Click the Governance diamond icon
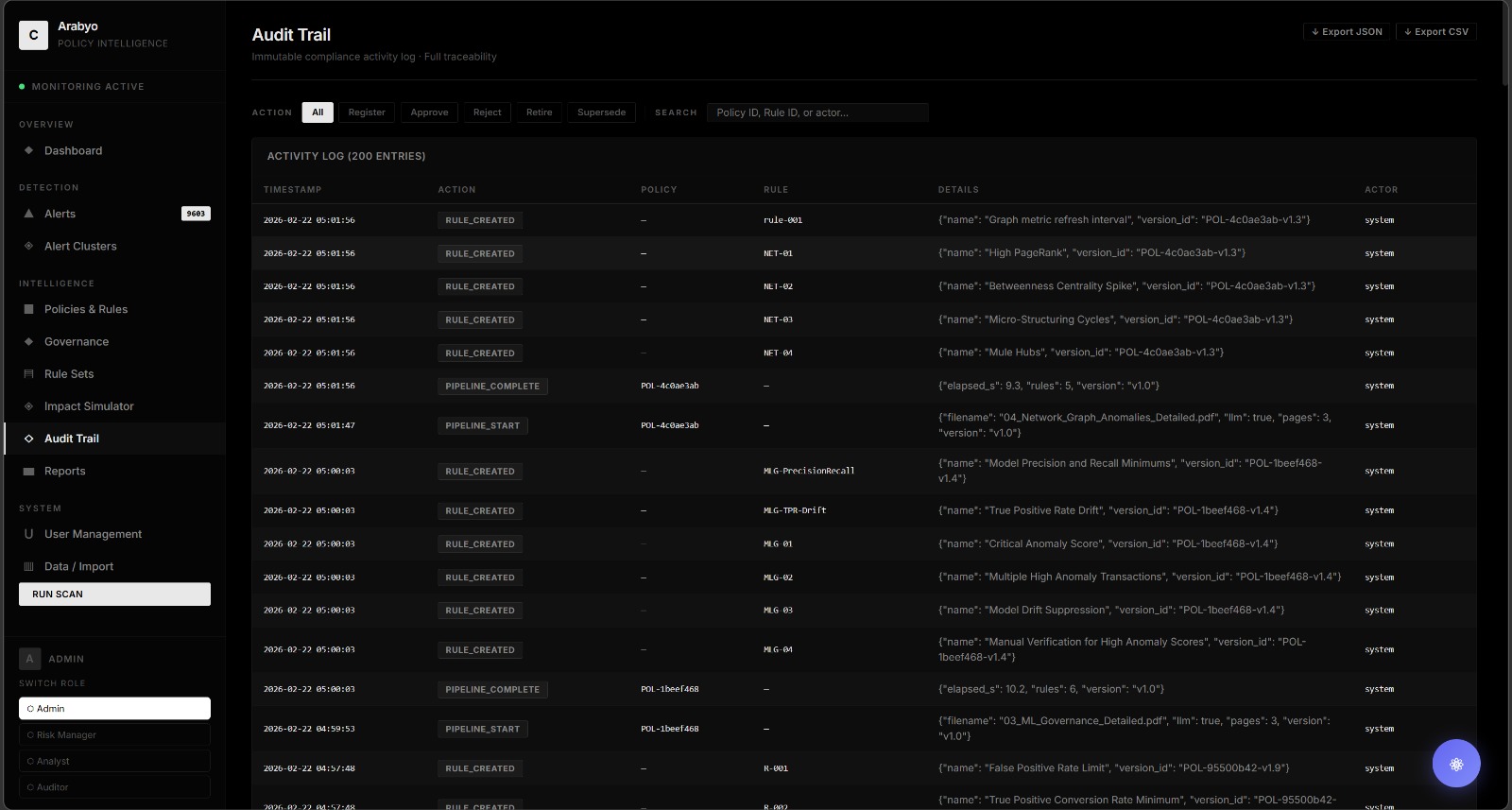This screenshot has height=810, width=1512. 28,341
